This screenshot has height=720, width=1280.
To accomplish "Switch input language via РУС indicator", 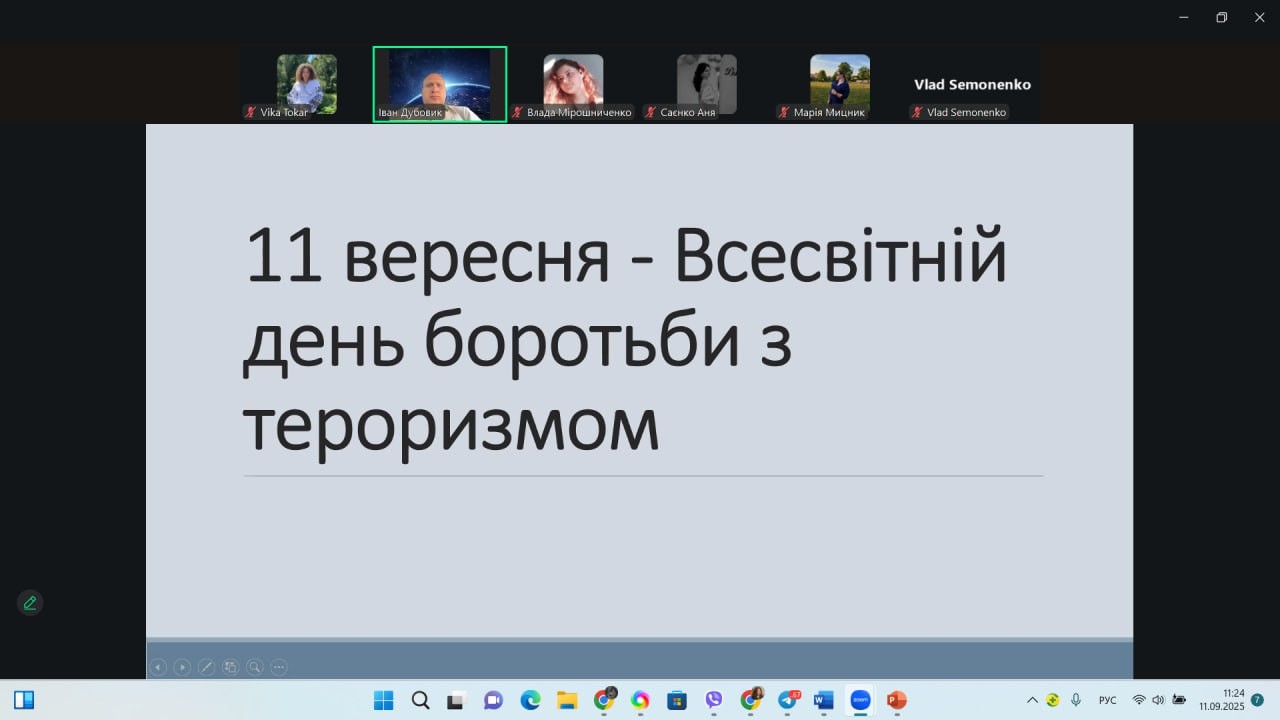I will (x=1107, y=700).
